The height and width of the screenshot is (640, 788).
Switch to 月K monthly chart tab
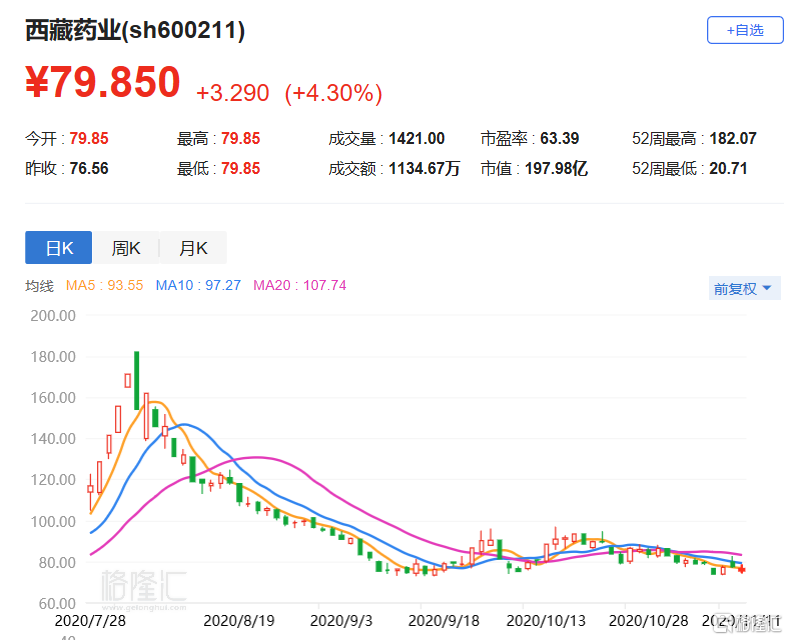(x=193, y=248)
